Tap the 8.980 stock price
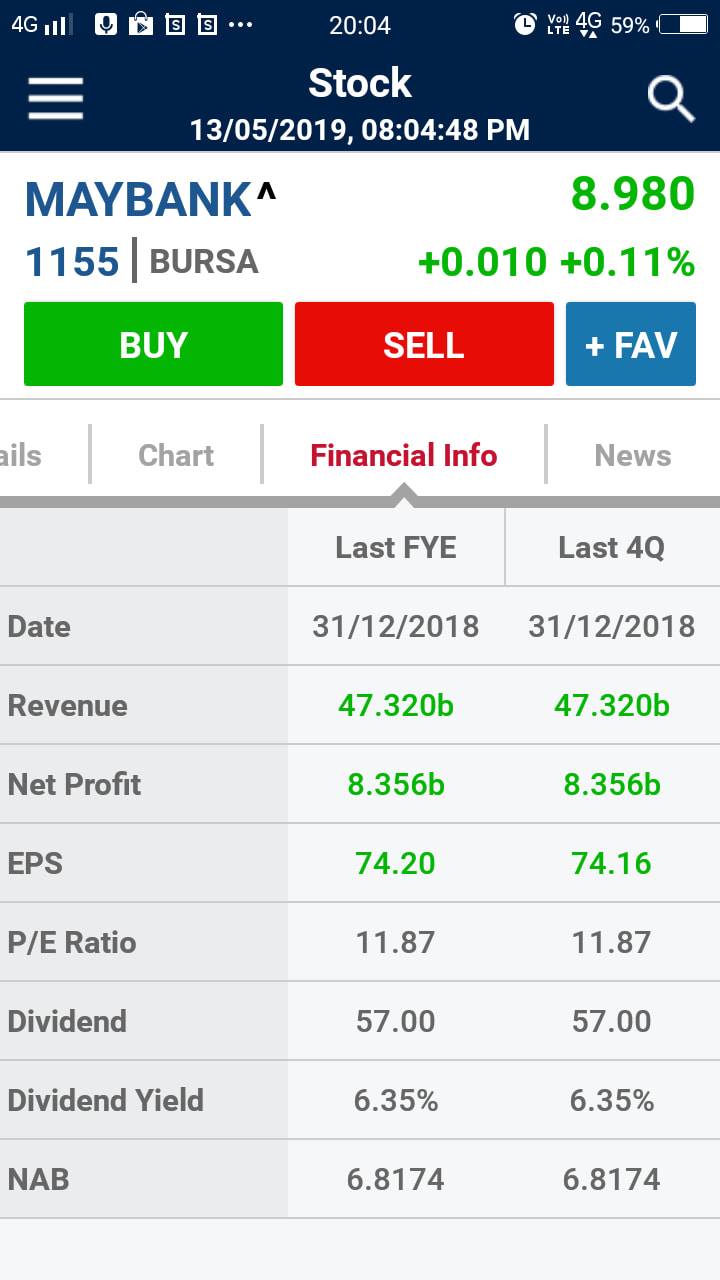 point(633,194)
